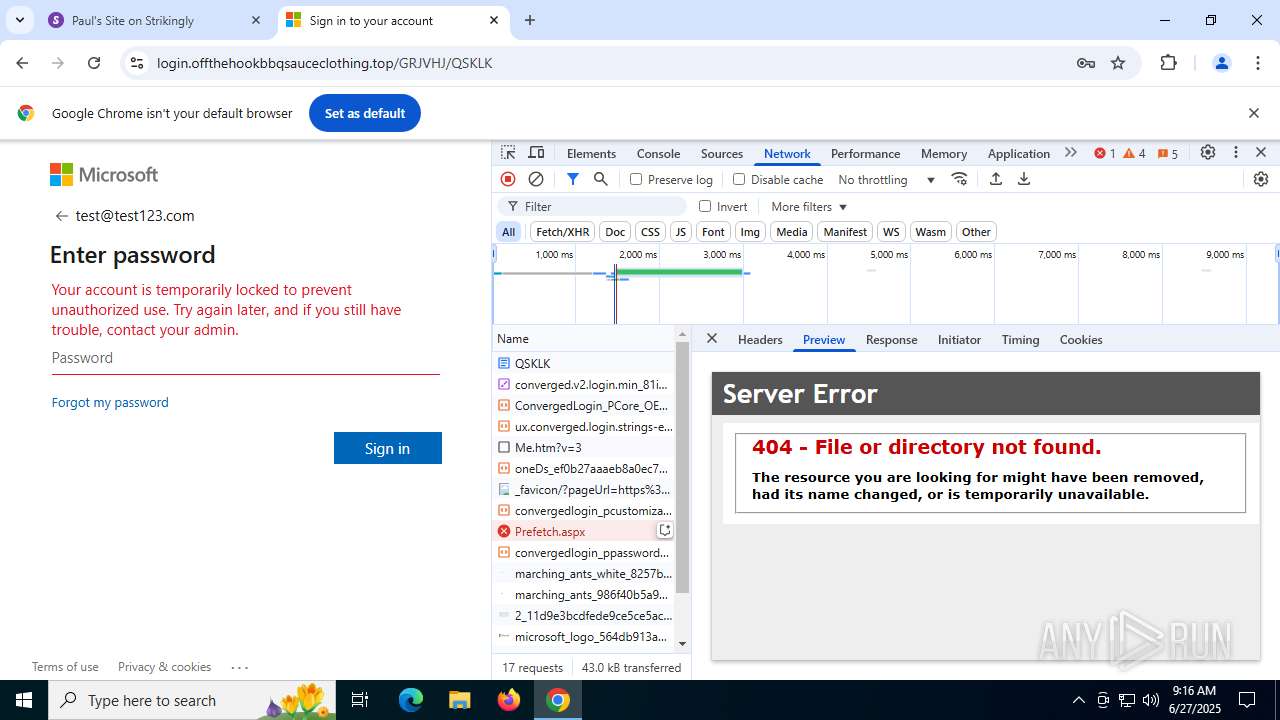
Task: Open the DevTools three-dot customize menu
Action: pos(1236,153)
